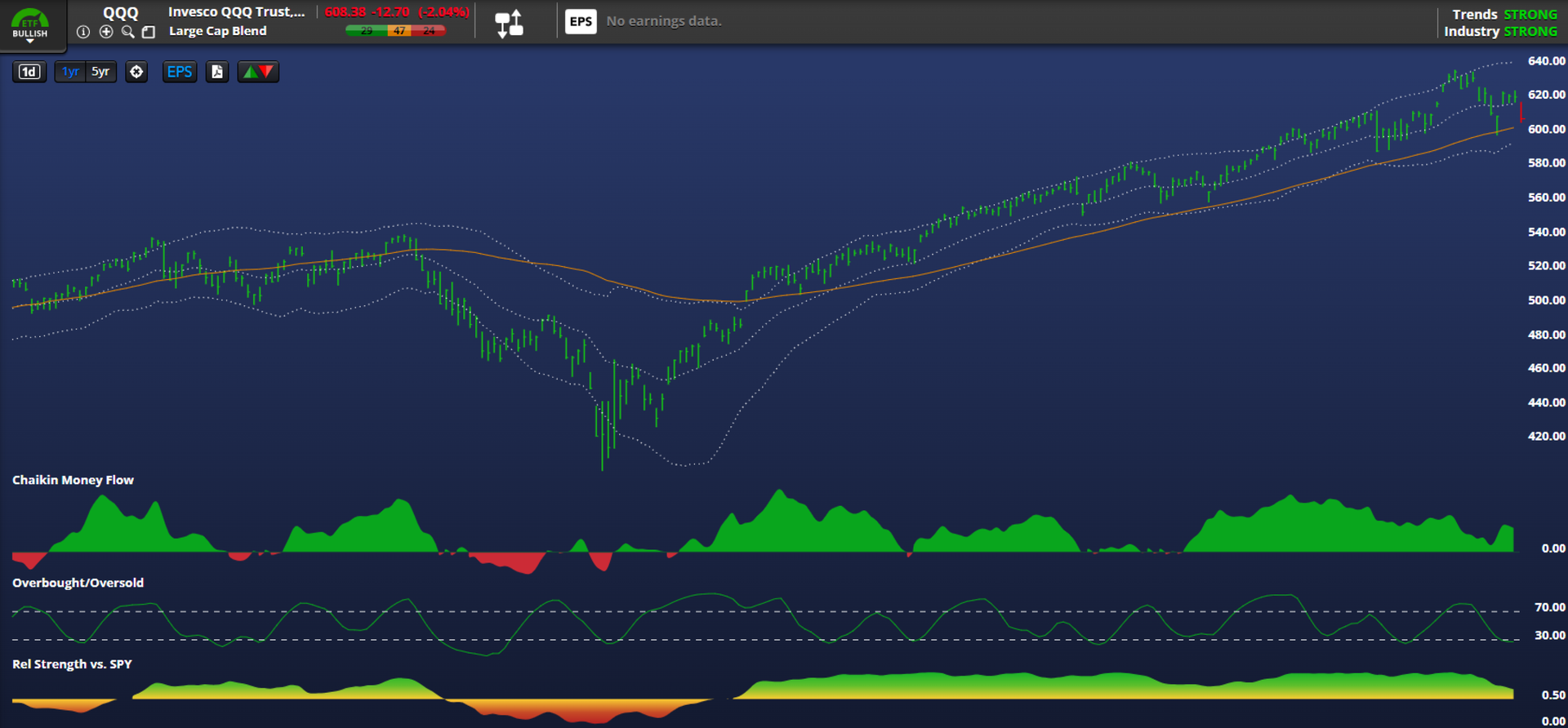The image size is (1568, 728).
Task: Open the Large Cap Blend category
Action: tap(217, 31)
